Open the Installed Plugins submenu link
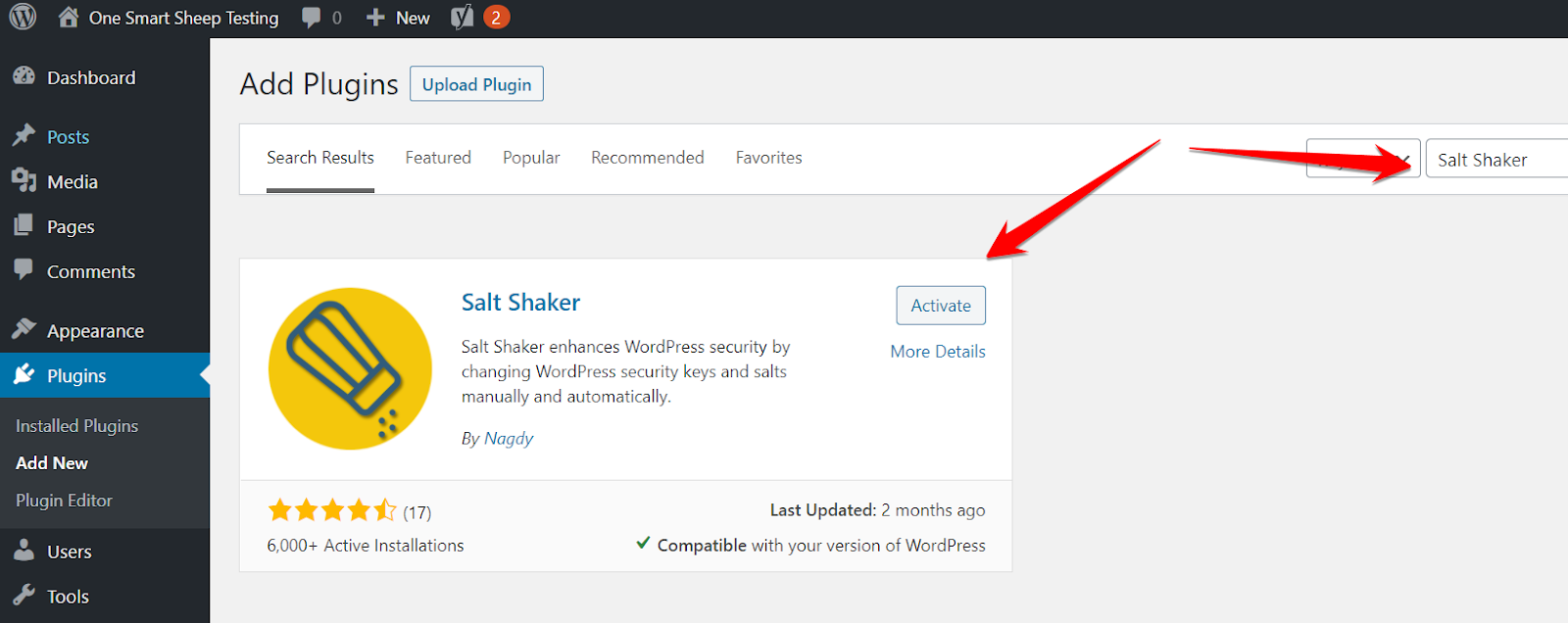This screenshot has width=1568, height=623. coord(76,426)
